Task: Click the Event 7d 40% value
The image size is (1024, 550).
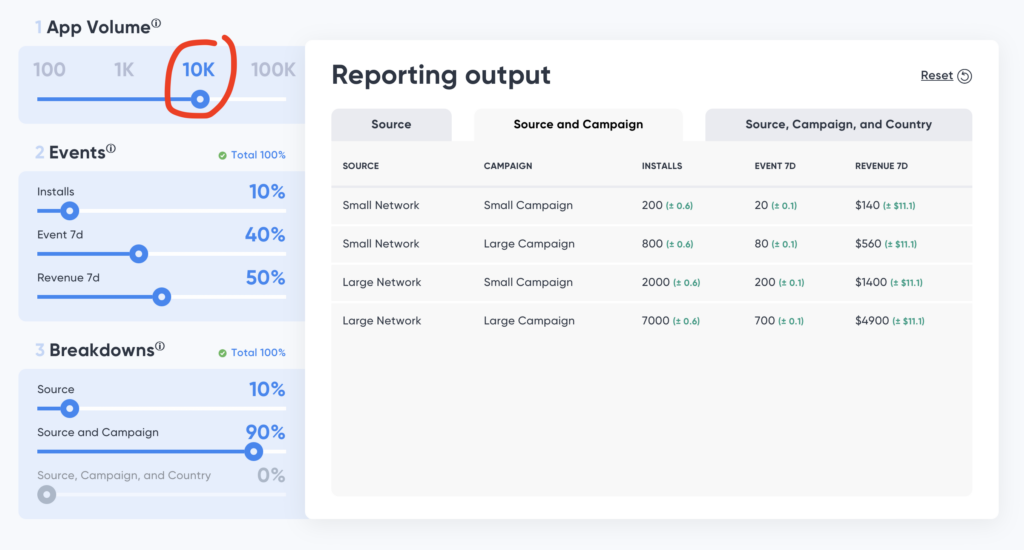Action: 265,235
